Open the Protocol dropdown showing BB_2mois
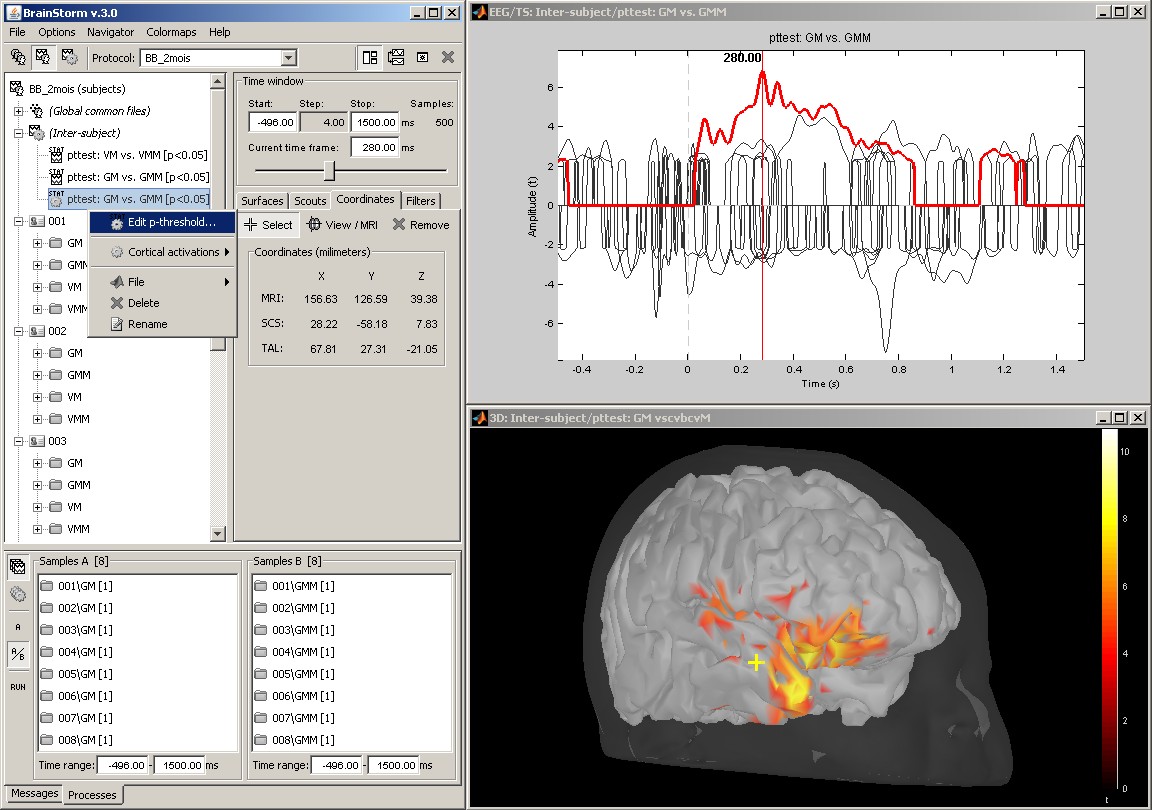The height and width of the screenshot is (810, 1152). click(288, 58)
